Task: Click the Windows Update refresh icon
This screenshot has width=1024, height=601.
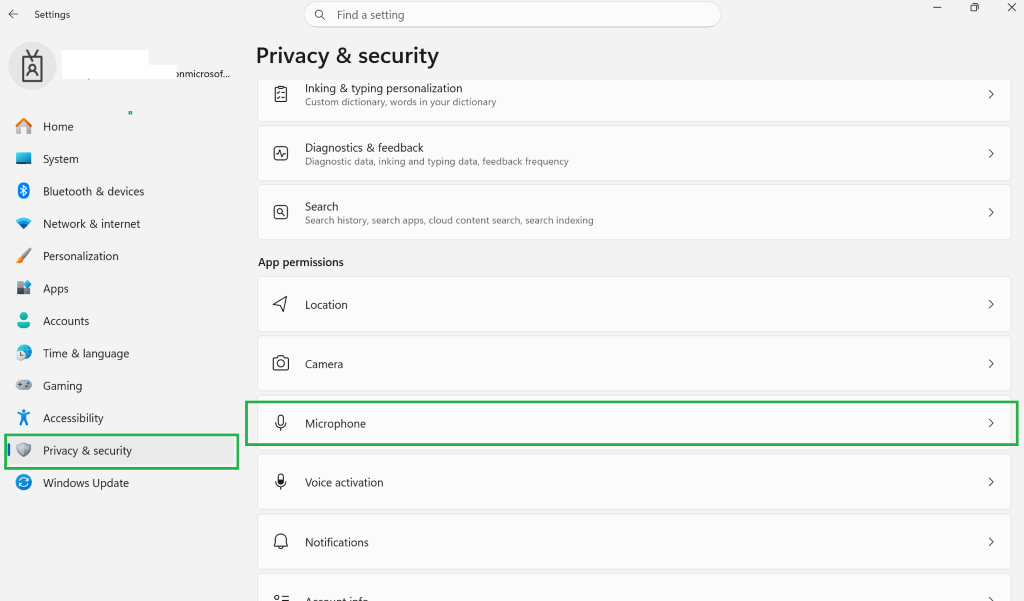Action: [24, 482]
